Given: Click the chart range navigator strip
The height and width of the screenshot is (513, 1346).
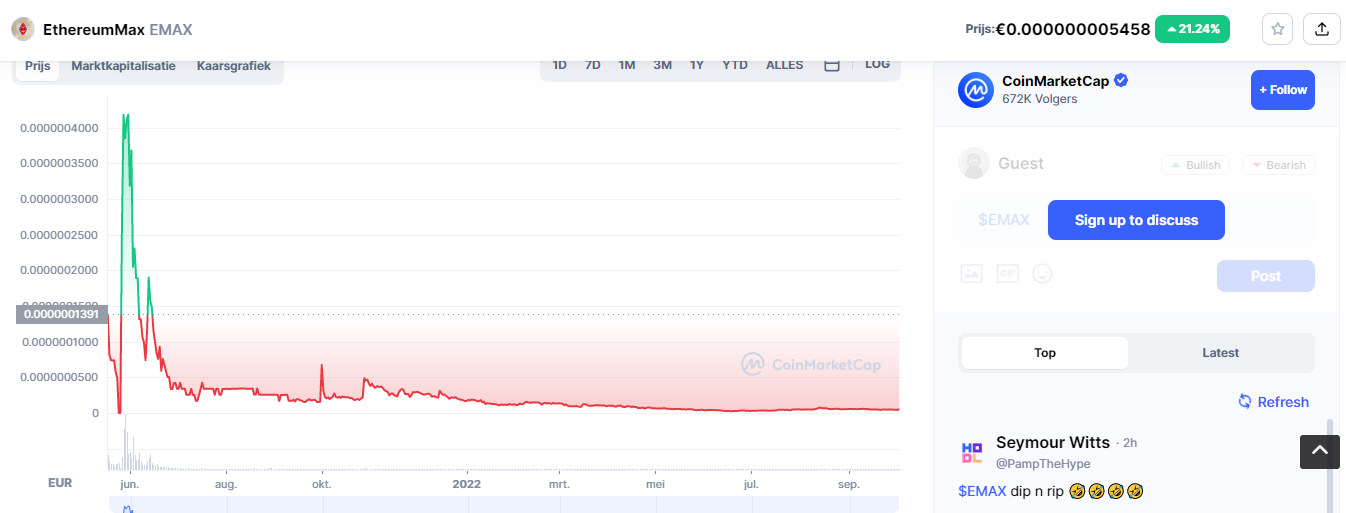Looking at the screenshot, I should tap(504, 505).
